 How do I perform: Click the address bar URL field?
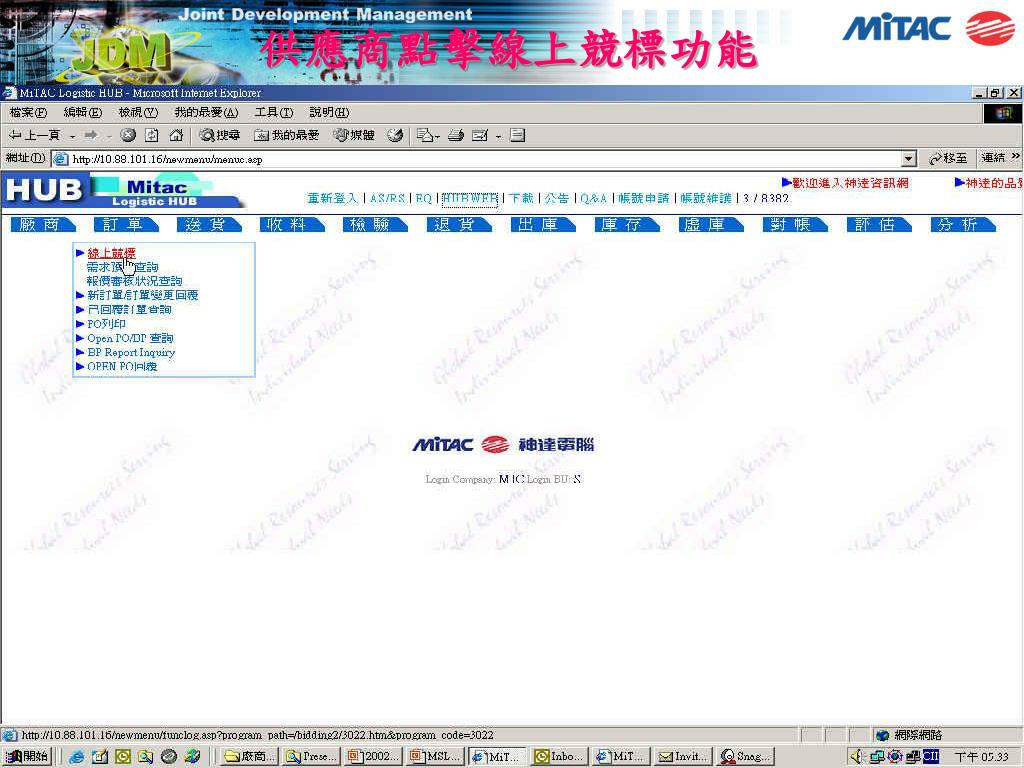click(483, 159)
